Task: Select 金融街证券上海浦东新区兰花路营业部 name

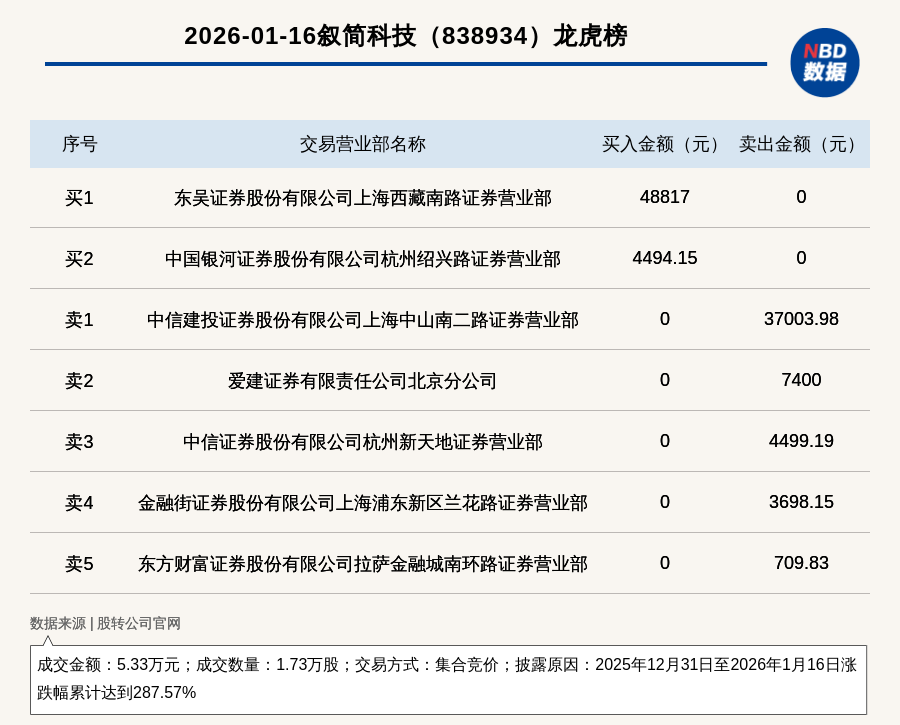Action: 362,503
